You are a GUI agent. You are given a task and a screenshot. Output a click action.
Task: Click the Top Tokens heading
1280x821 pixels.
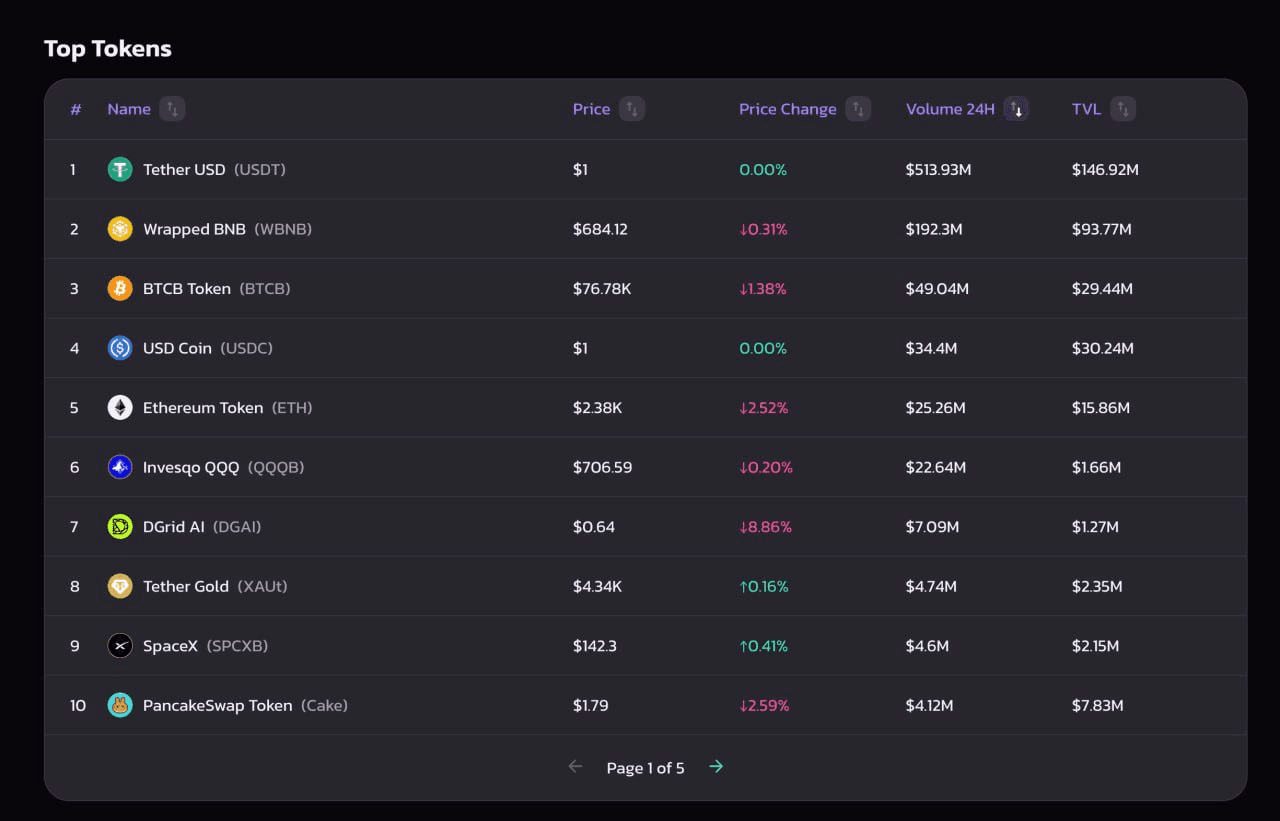tap(108, 49)
